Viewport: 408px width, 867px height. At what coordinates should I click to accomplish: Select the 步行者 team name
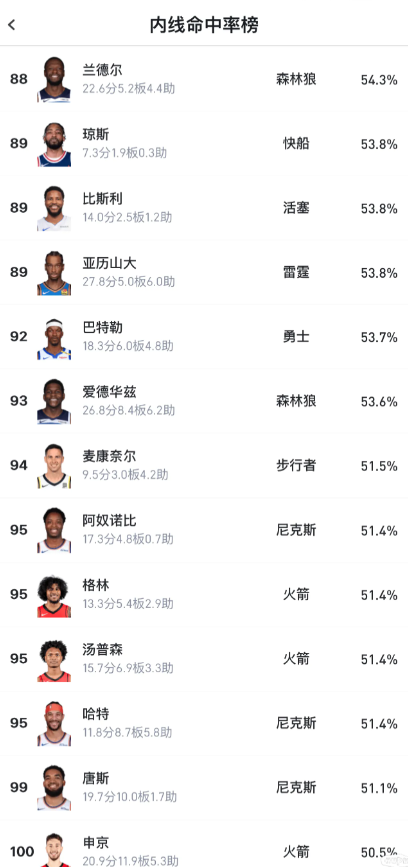click(x=296, y=466)
